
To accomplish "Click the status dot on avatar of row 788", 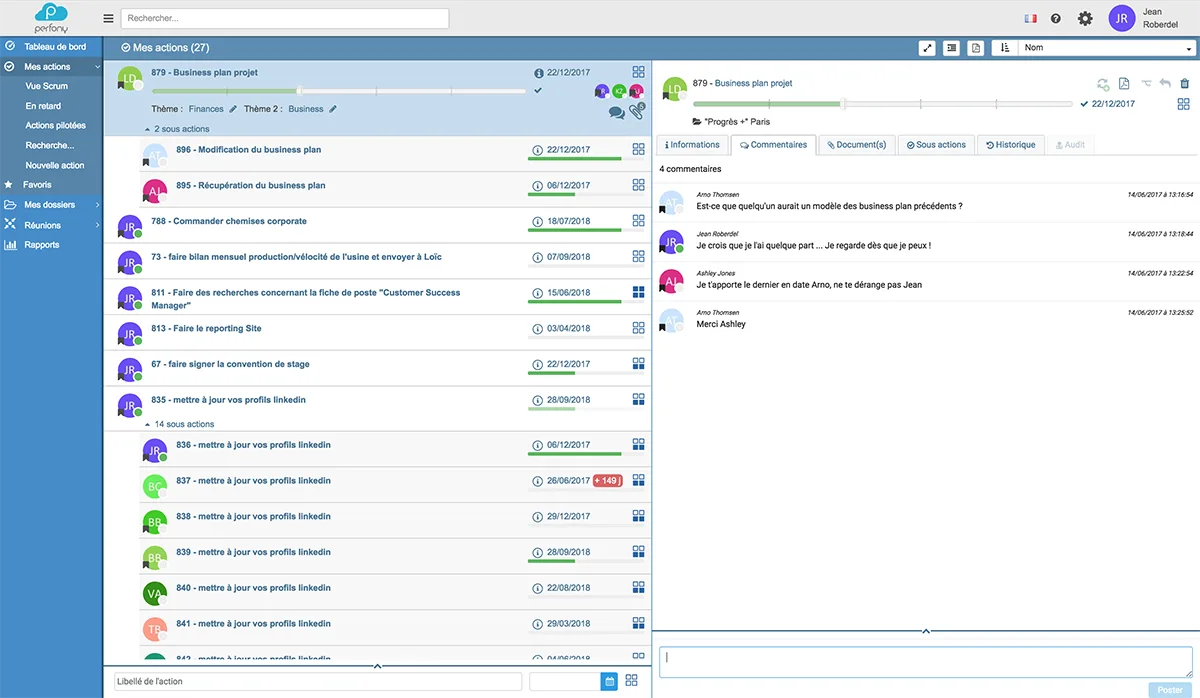I will point(139,234).
